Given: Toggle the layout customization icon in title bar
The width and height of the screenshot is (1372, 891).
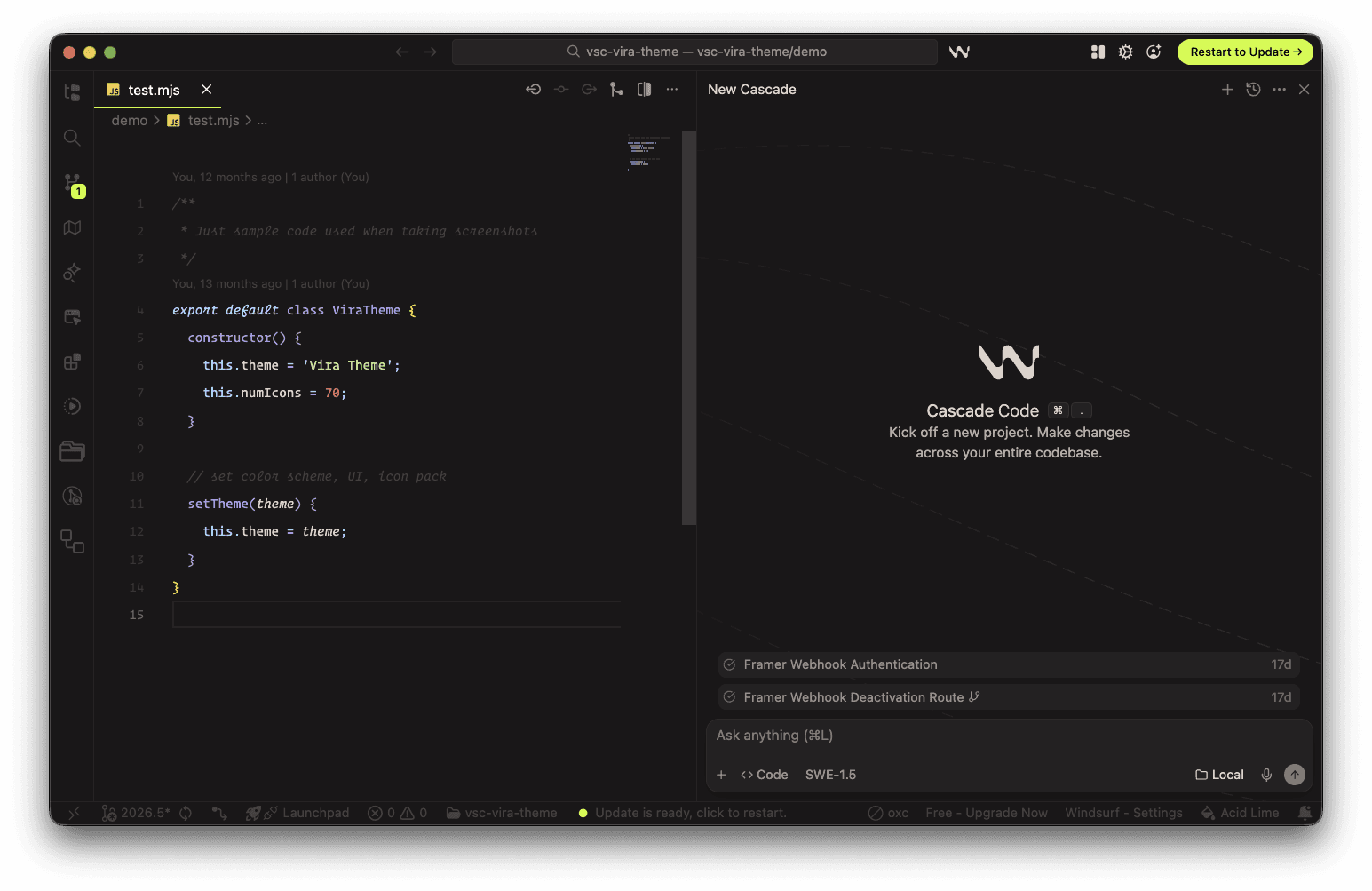Looking at the screenshot, I should [1098, 52].
